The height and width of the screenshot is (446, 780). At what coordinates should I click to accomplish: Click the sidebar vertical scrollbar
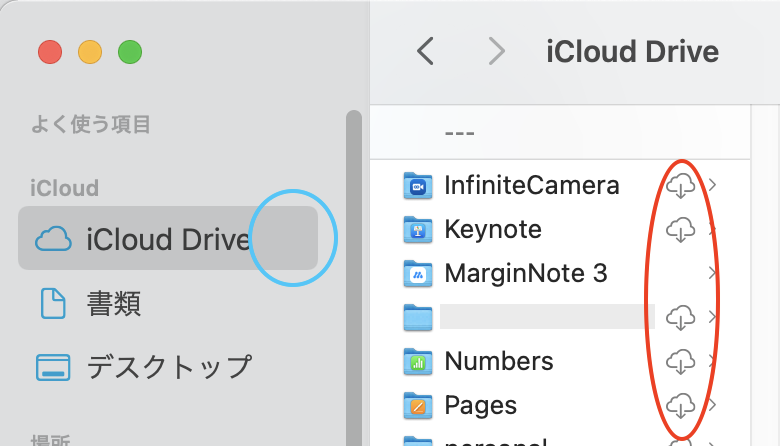point(353,280)
